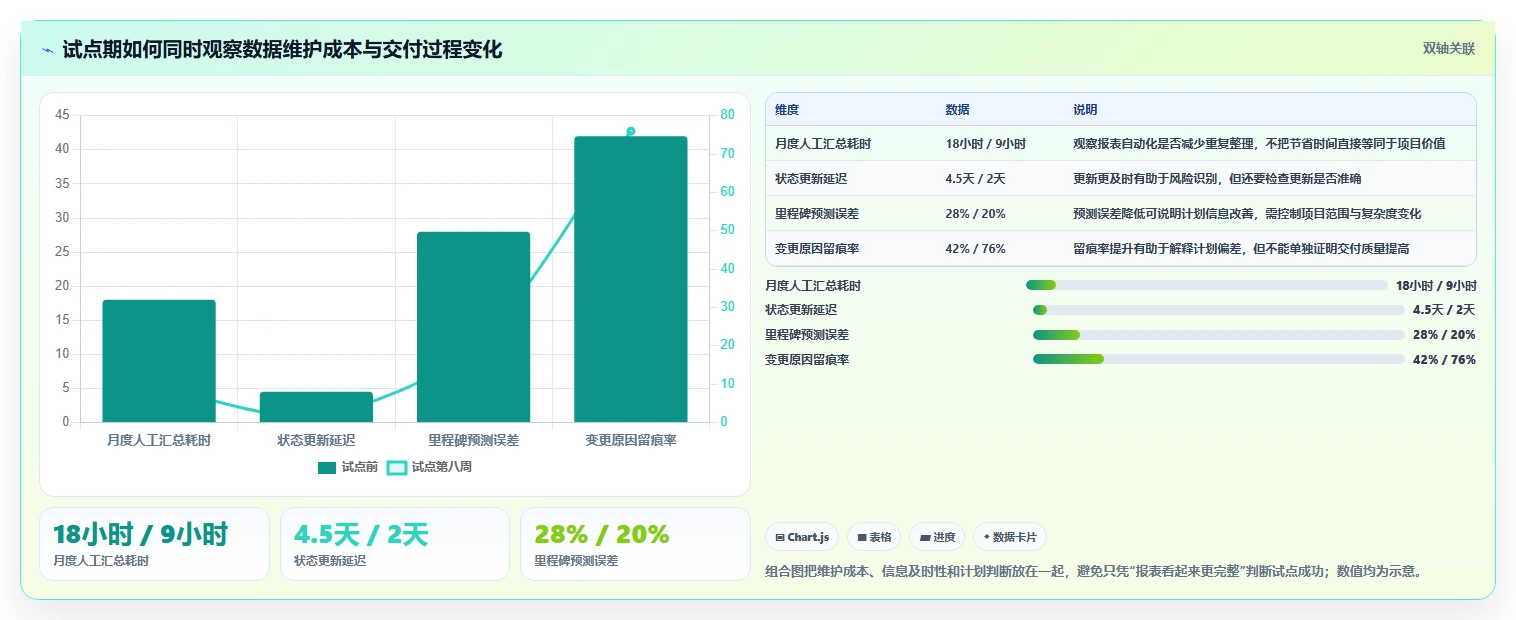The width and height of the screenshot is (1516, 620).
Task: Click footnote text starting 组合图把维护成本
Action: tap(1093, 572)
